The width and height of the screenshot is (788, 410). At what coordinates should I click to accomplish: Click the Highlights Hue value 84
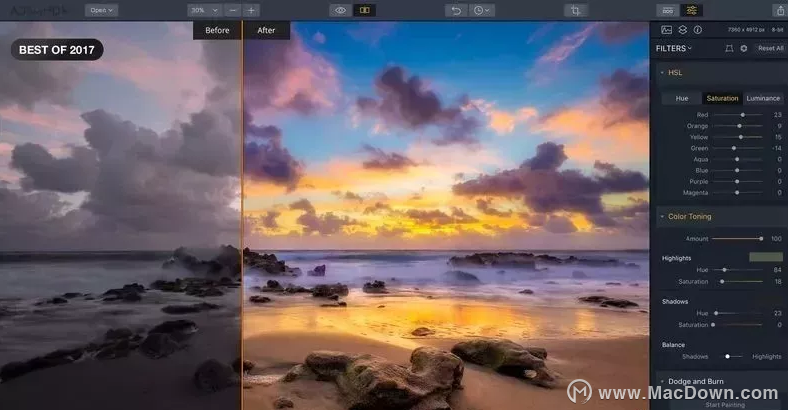pos(777,270)
